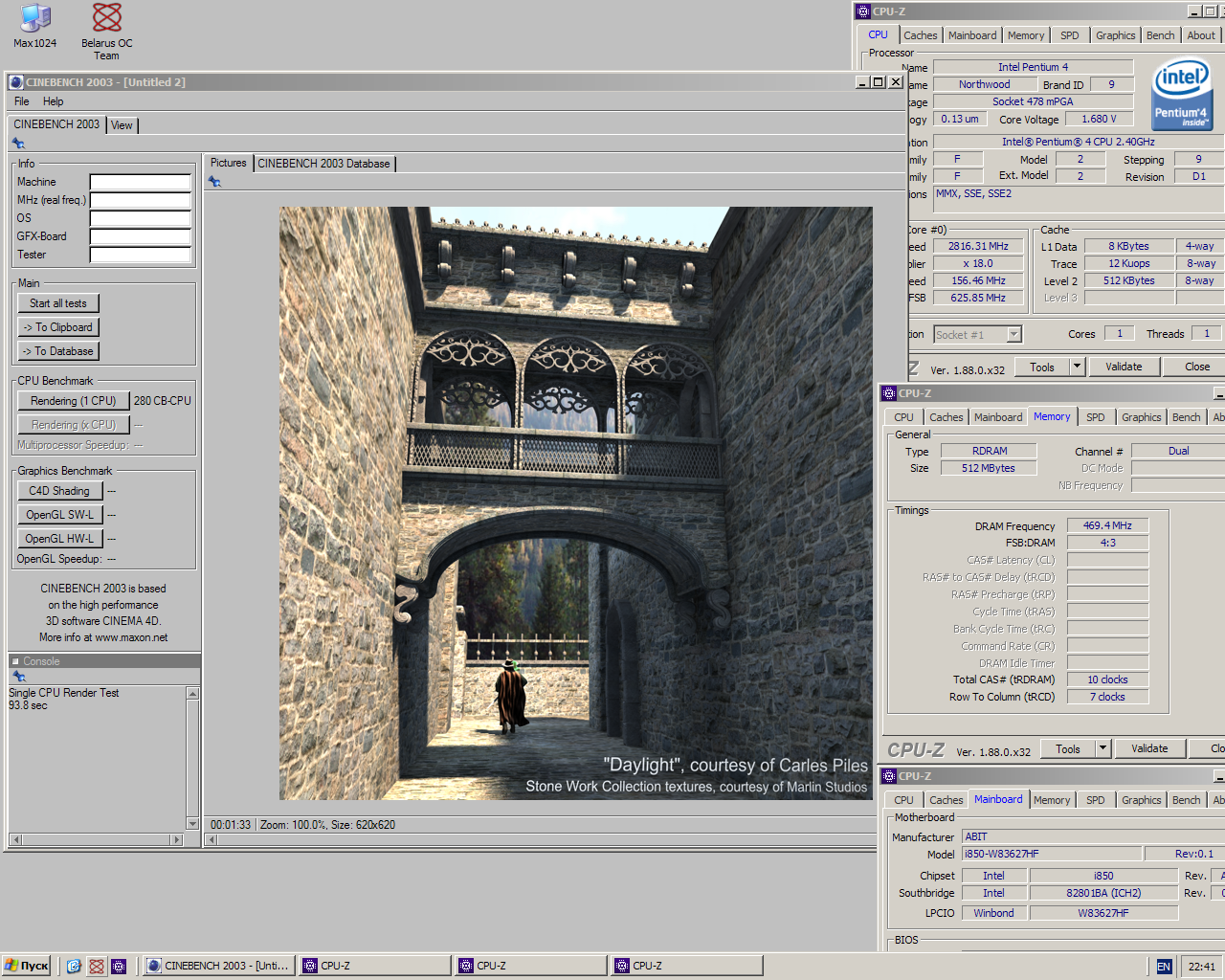The width and height of the screenshot is (1225, 980).
Task: Click the GFX-Board input field
Action: coord(141,236)
